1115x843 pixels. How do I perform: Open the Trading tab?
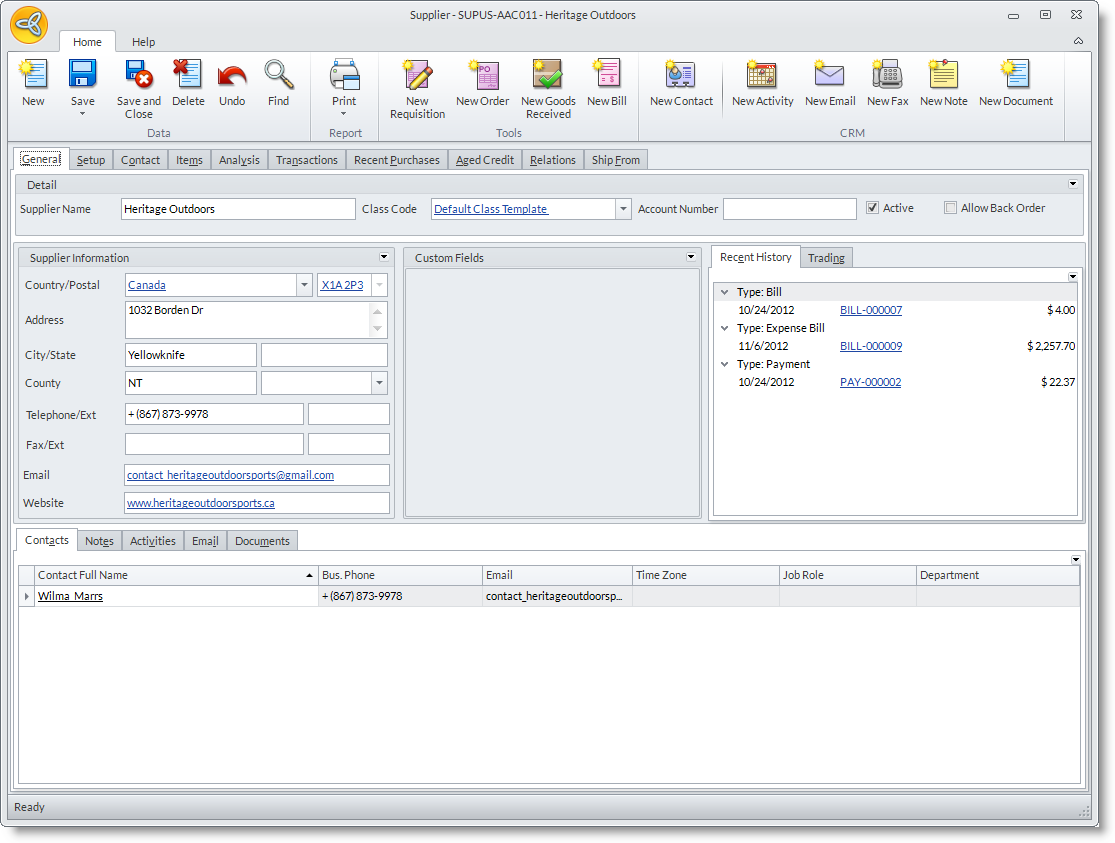826,258
